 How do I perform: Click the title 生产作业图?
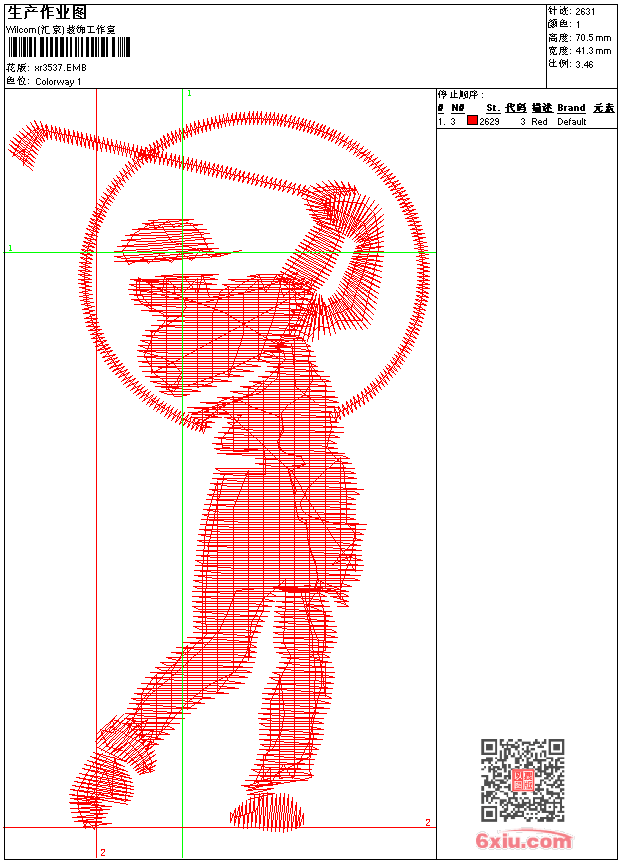tap(47, 12)
